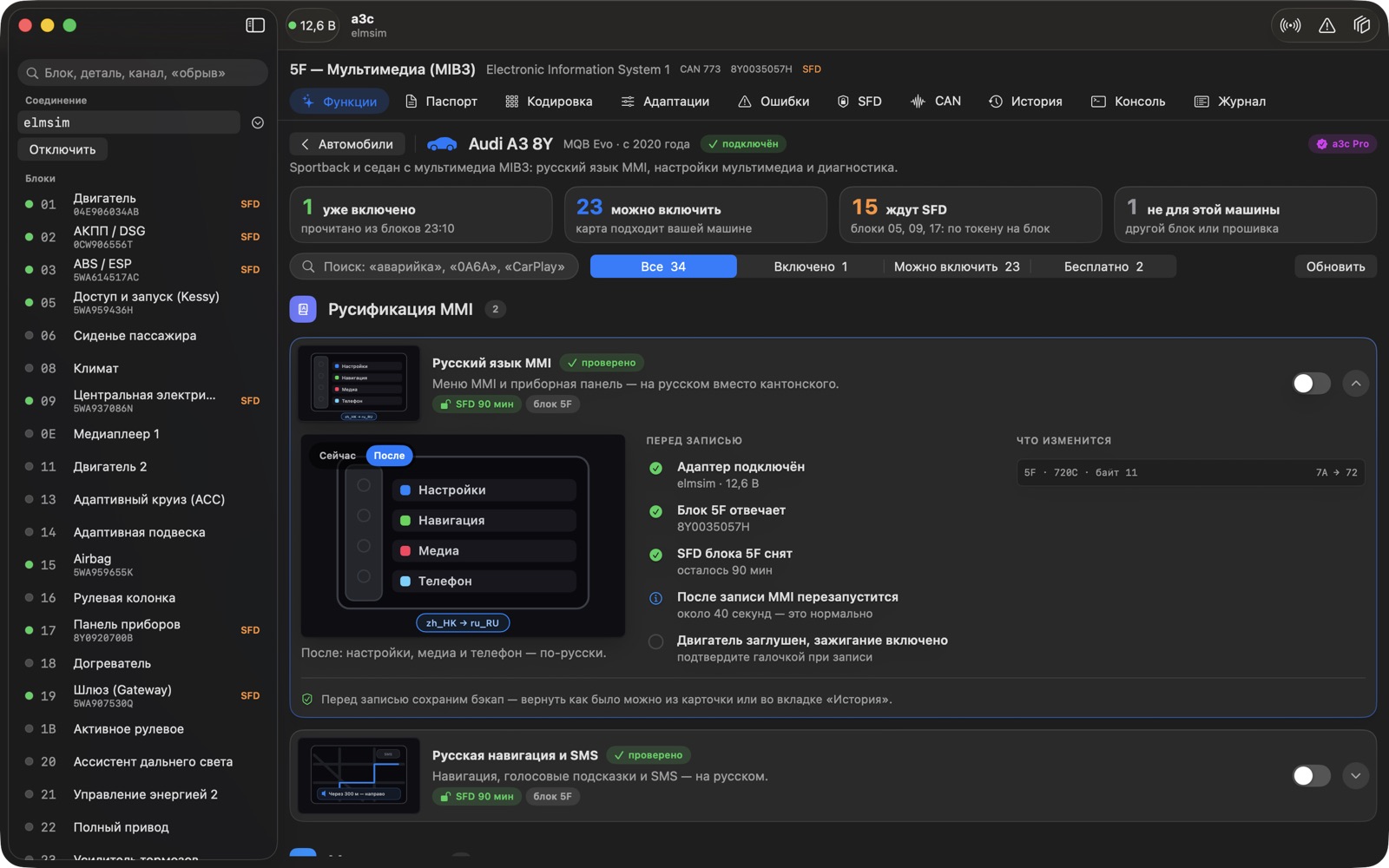This screenshot has height=868, width=1389.
Task: Switch to the CAN tab
Action: [x=935, y=102]
